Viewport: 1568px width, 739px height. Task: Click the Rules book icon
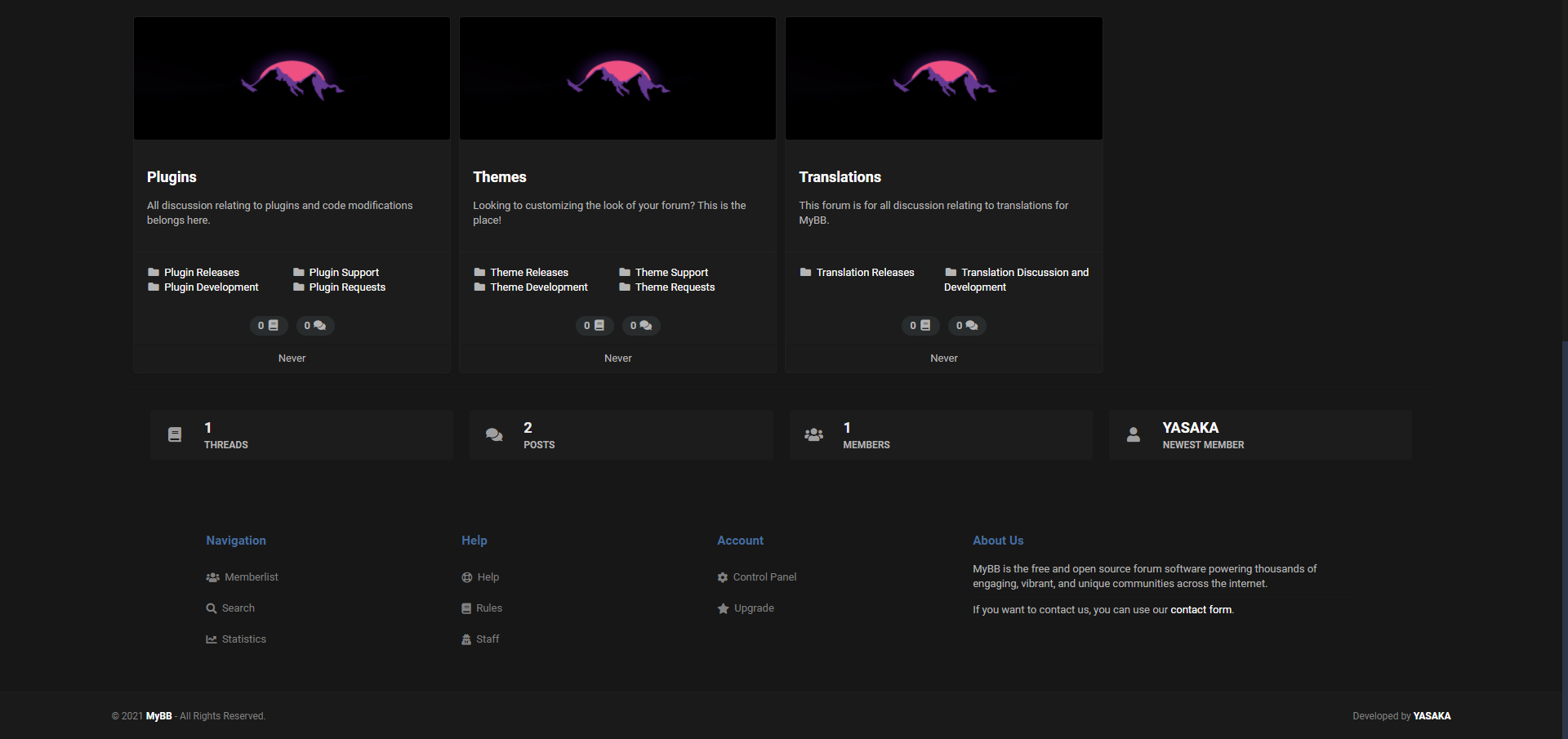click(x=466, y=608)
